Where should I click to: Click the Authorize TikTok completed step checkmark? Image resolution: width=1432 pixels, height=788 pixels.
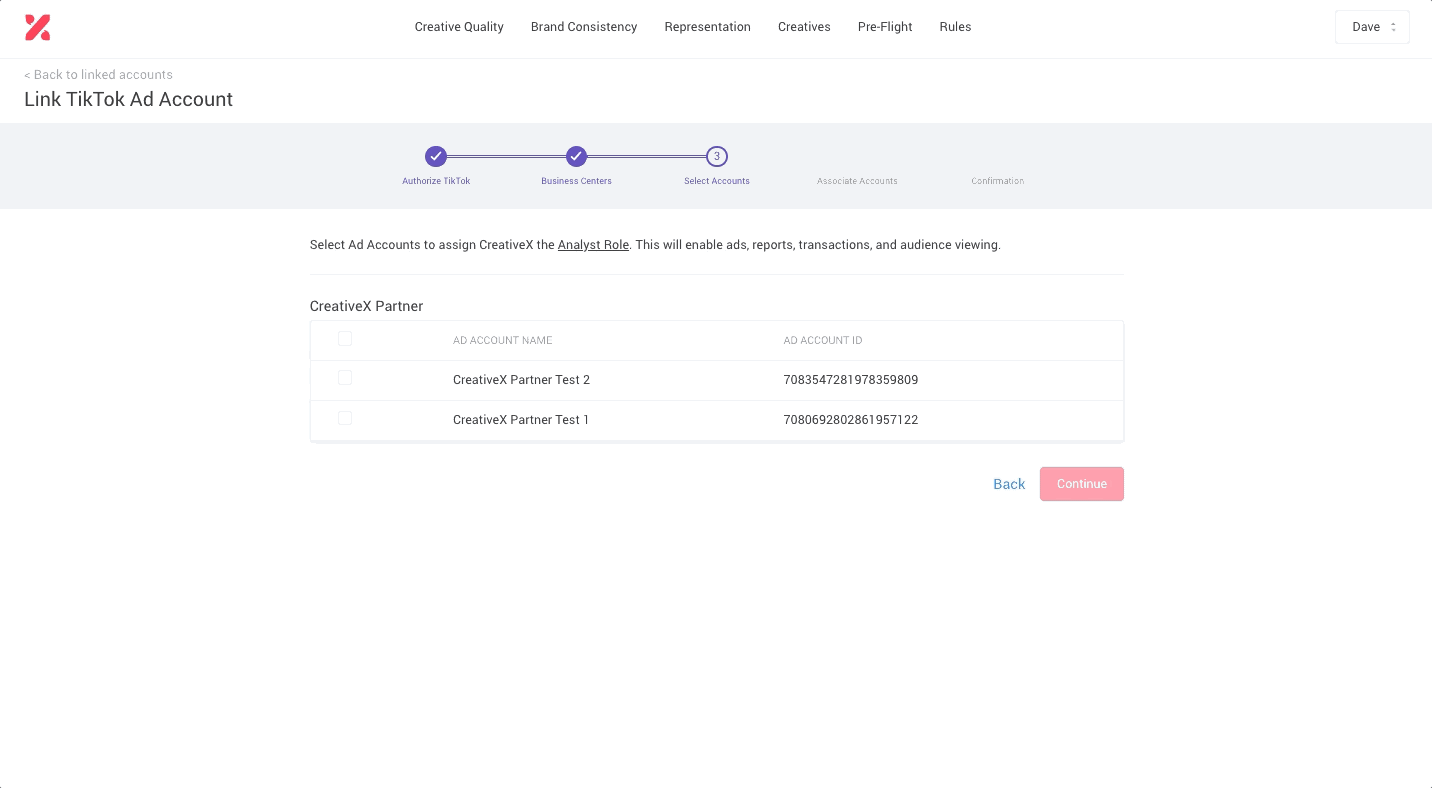(435, 156)
